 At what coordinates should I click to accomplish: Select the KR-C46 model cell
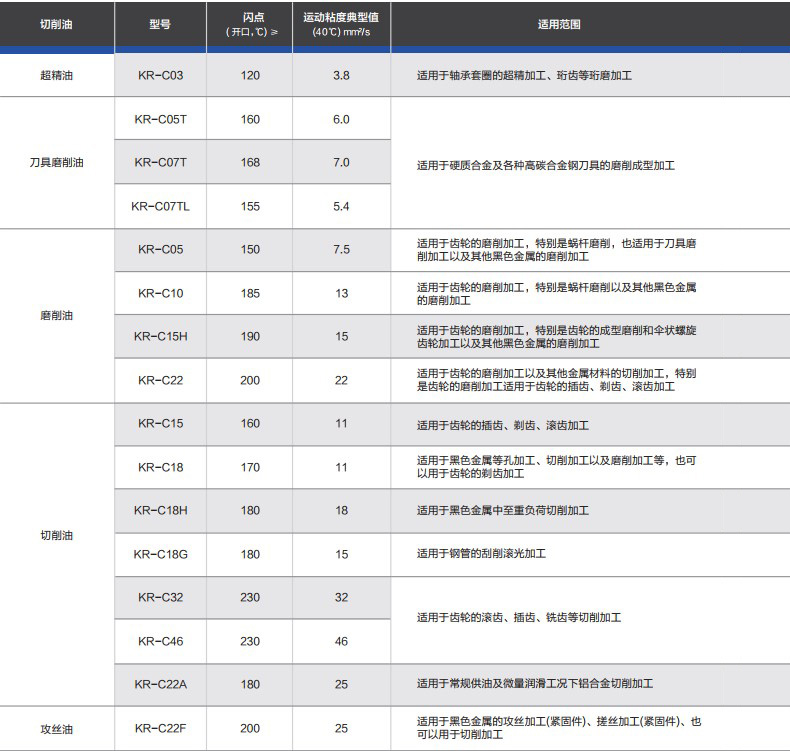pos(160,641)
